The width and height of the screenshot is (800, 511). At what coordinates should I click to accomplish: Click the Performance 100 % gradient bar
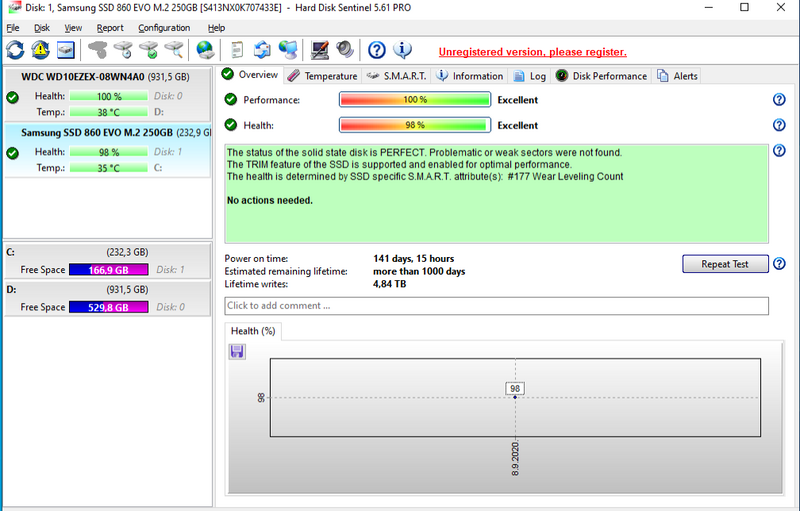click(x=415, y=99)
